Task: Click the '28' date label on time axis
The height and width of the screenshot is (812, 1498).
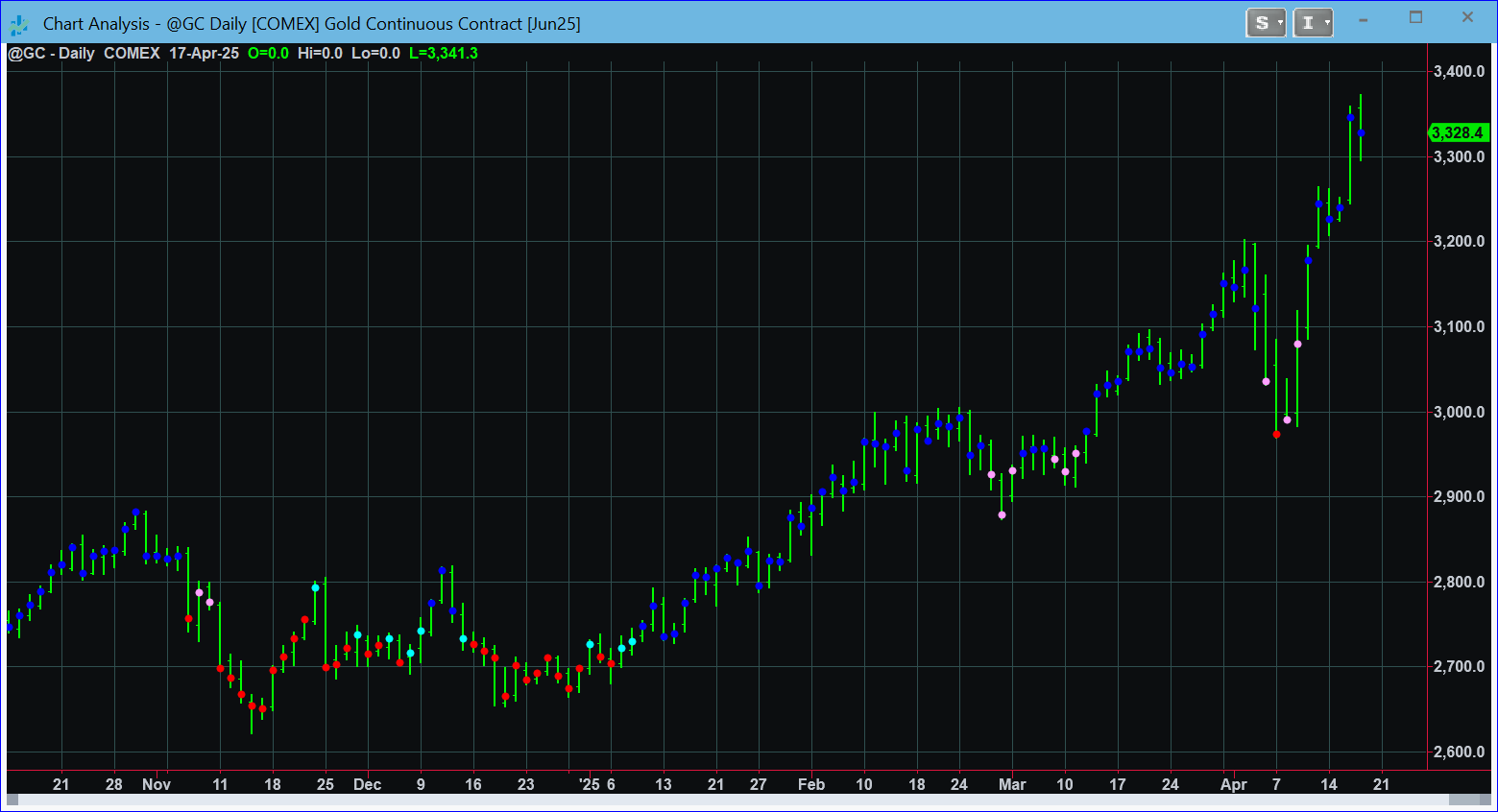Action: click(114, 784)
